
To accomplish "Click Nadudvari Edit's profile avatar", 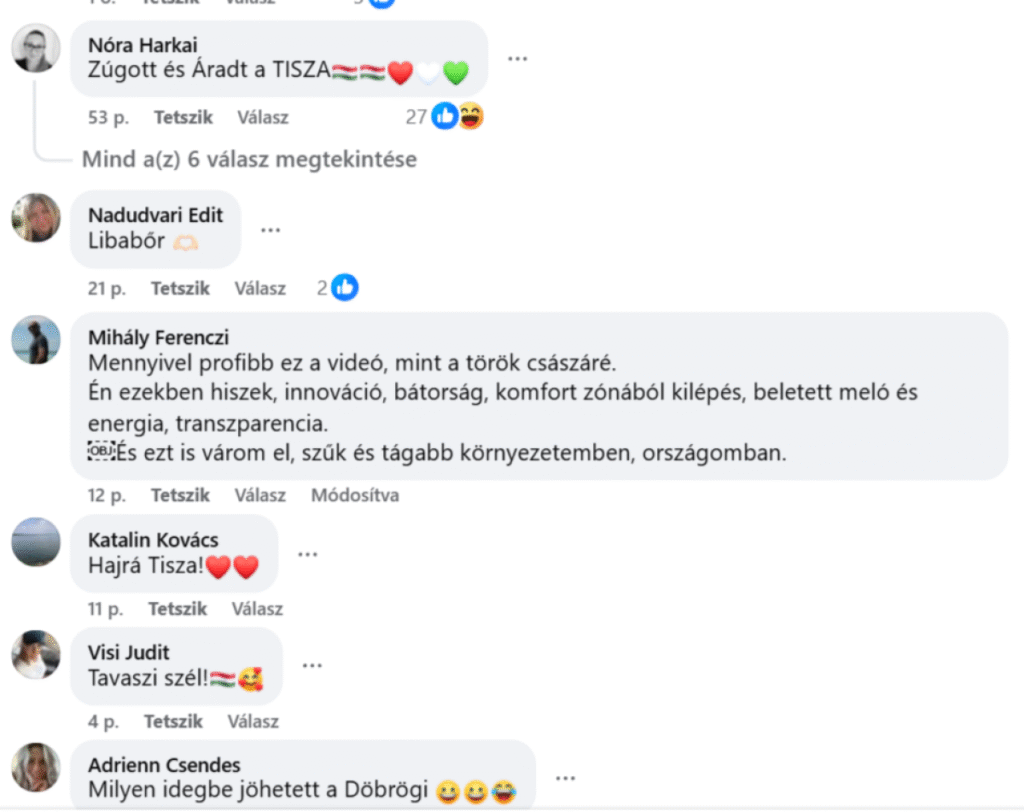I will [36, 217].
